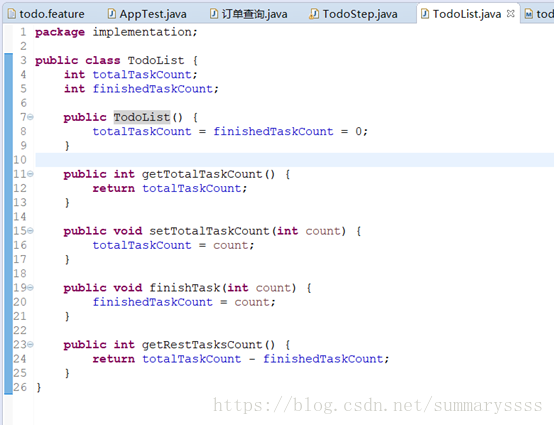Click 'finishedTaskCount' field declaration on line 5

coord(153,89)
